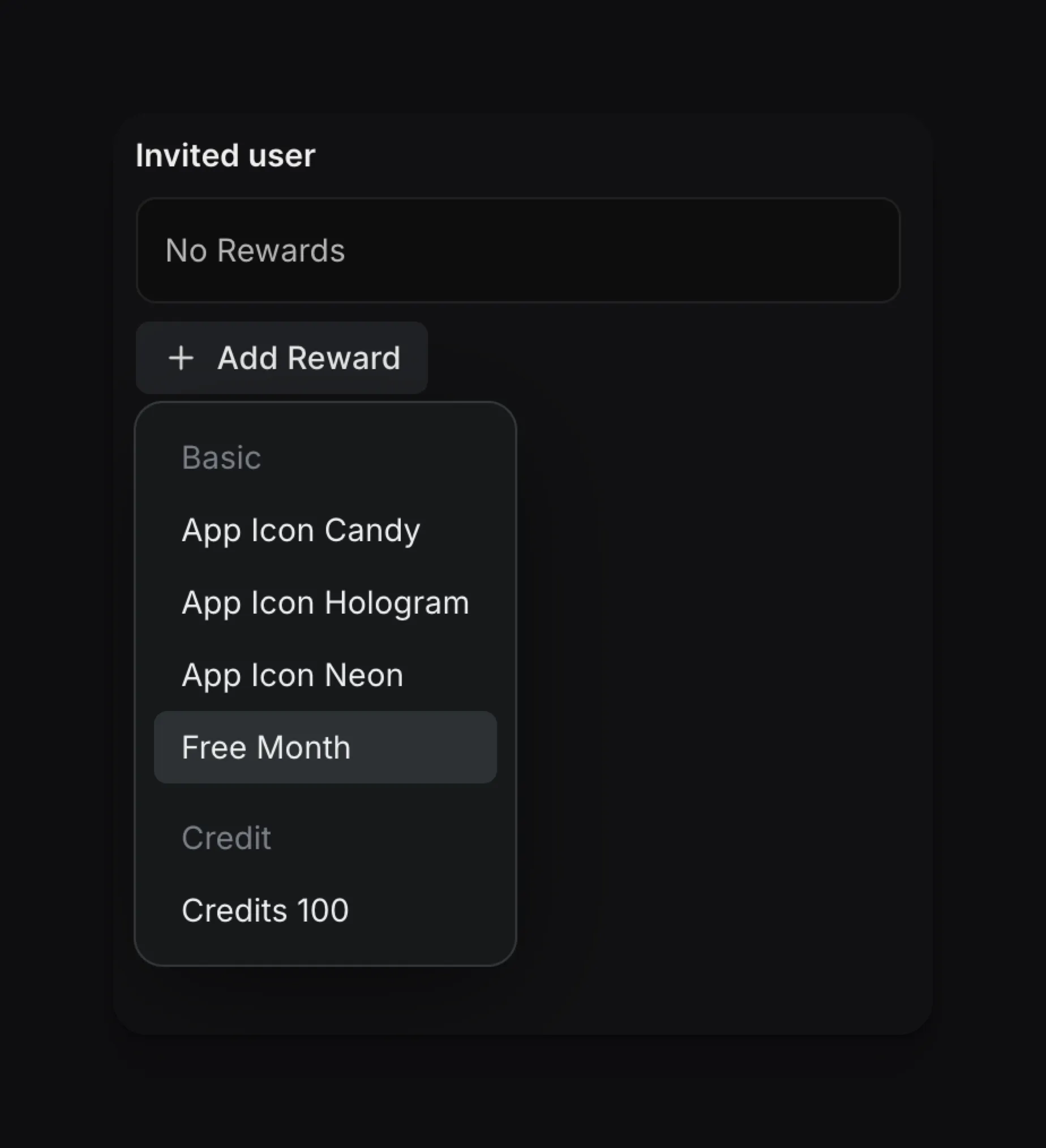Grant the Hologram app icon to invitee
The width and height of the screenshot is (1046, 1148).
coord(325,602)
